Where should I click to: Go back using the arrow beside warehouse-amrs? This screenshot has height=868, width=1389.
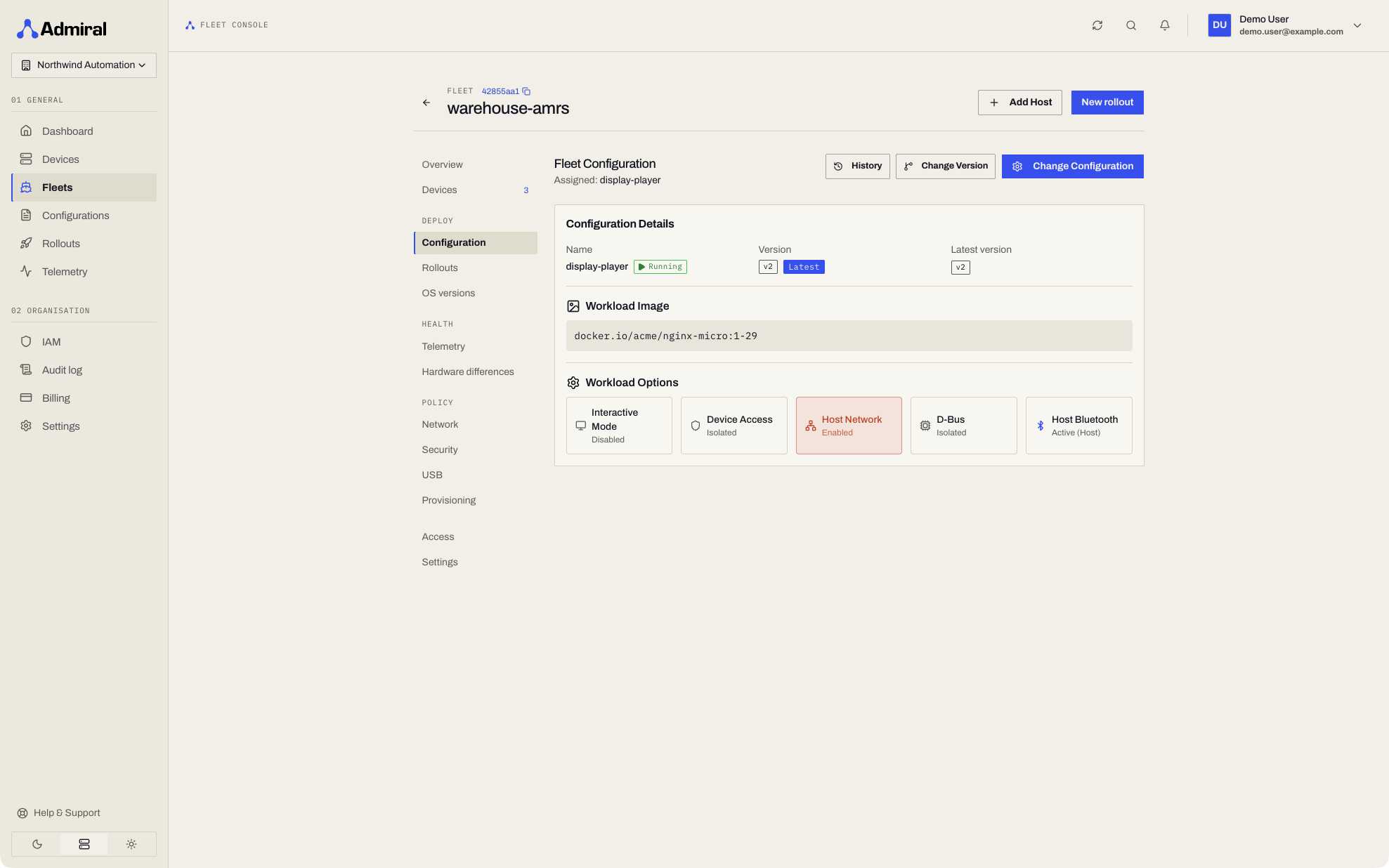point(426,103)
